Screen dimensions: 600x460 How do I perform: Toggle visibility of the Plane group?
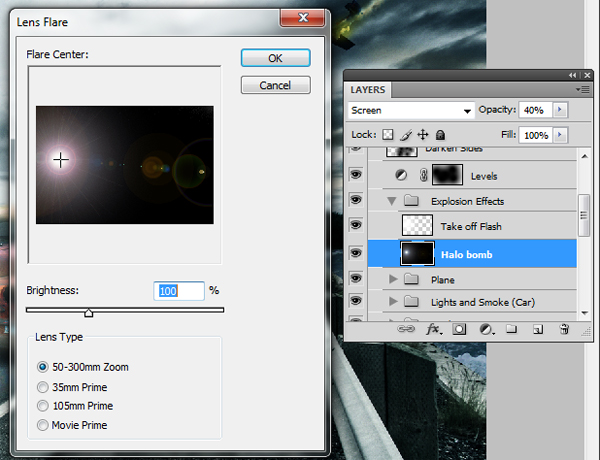[355, 278]
